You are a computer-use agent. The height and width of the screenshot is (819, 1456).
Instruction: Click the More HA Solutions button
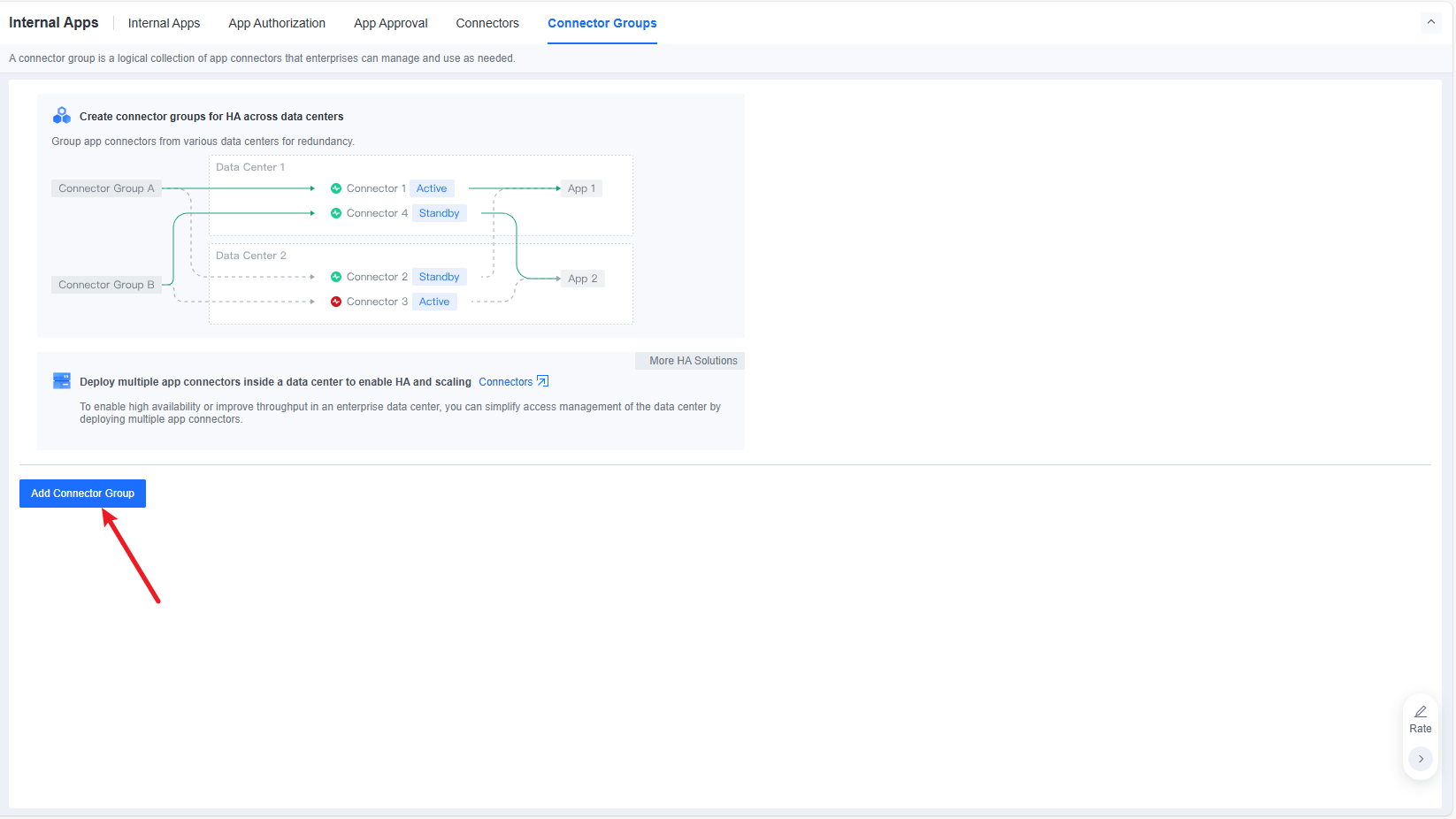click(x=690, y=361)
